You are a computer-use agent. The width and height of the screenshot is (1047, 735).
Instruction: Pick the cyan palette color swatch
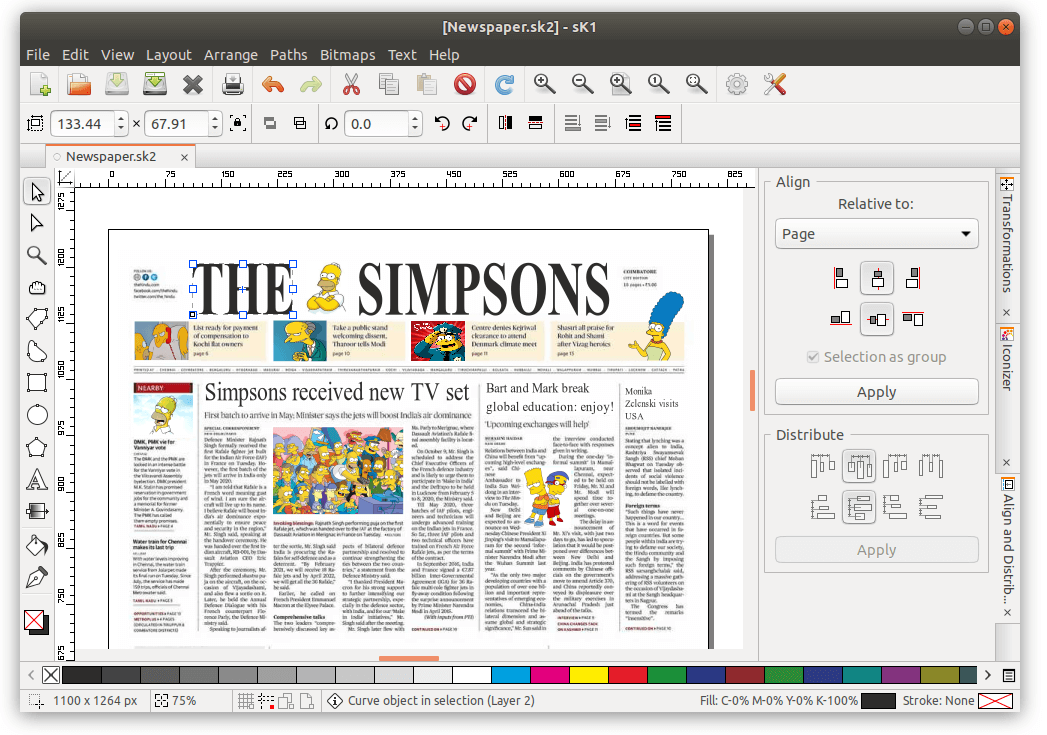(x=511, y=675)
